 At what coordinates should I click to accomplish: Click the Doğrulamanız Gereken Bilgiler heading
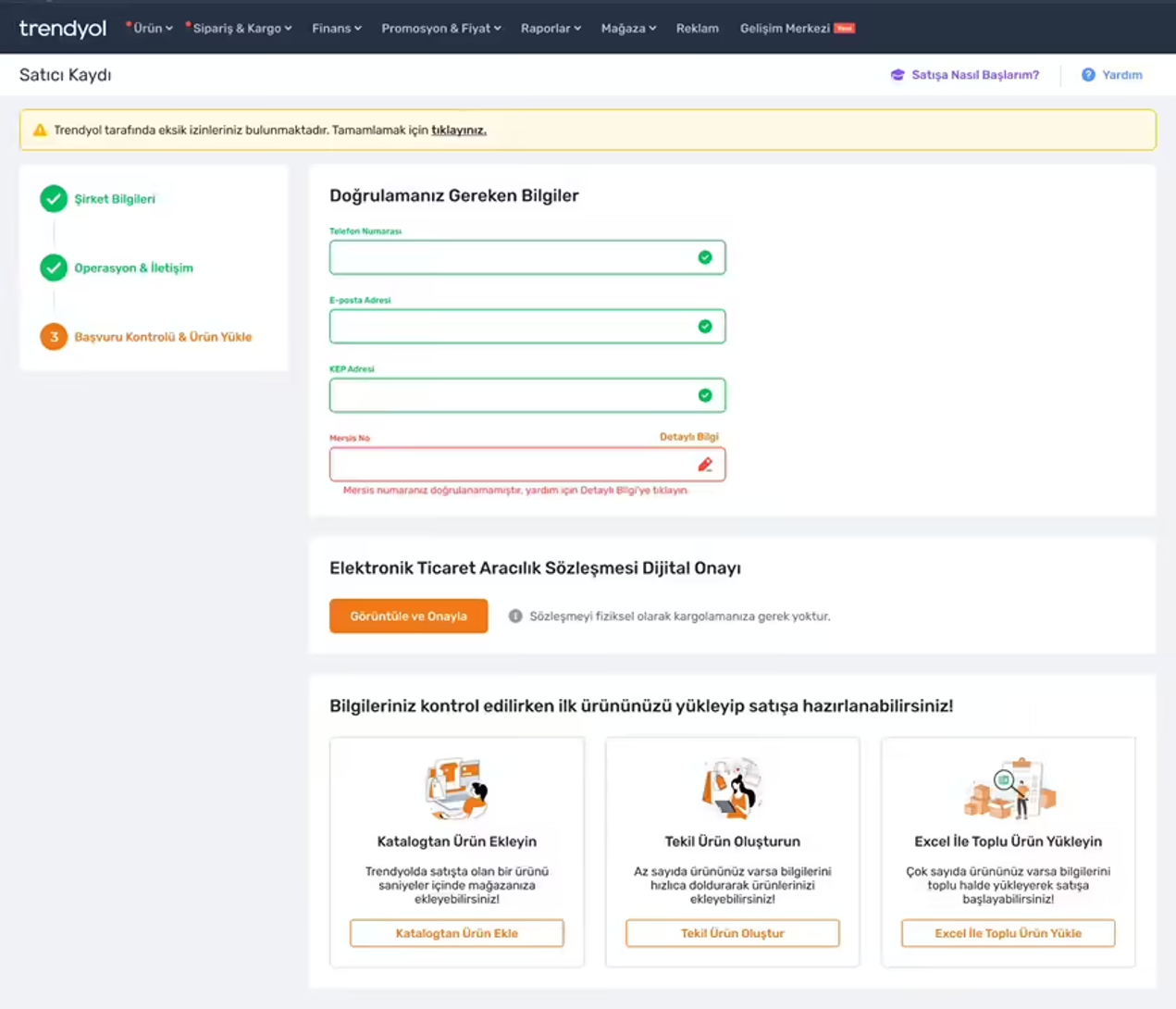454,195
